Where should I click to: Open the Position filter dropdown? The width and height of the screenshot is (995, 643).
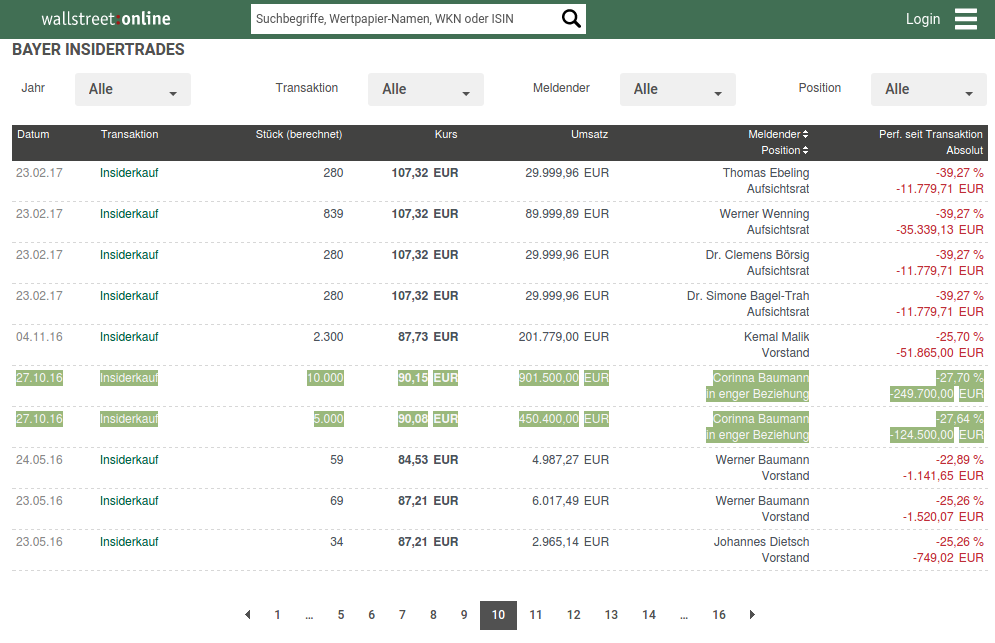(x=928, y=89)
